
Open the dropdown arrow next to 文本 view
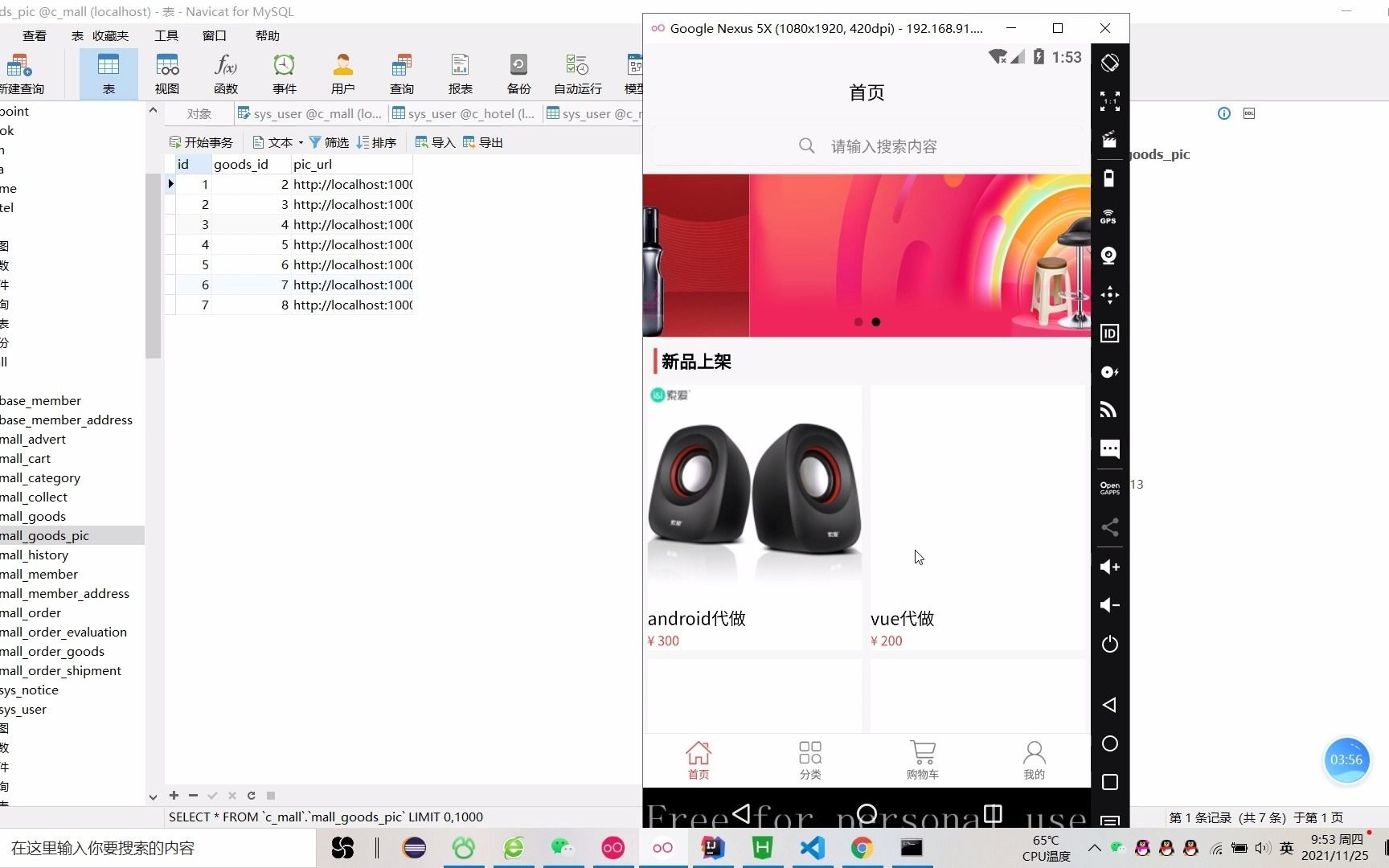301,141
